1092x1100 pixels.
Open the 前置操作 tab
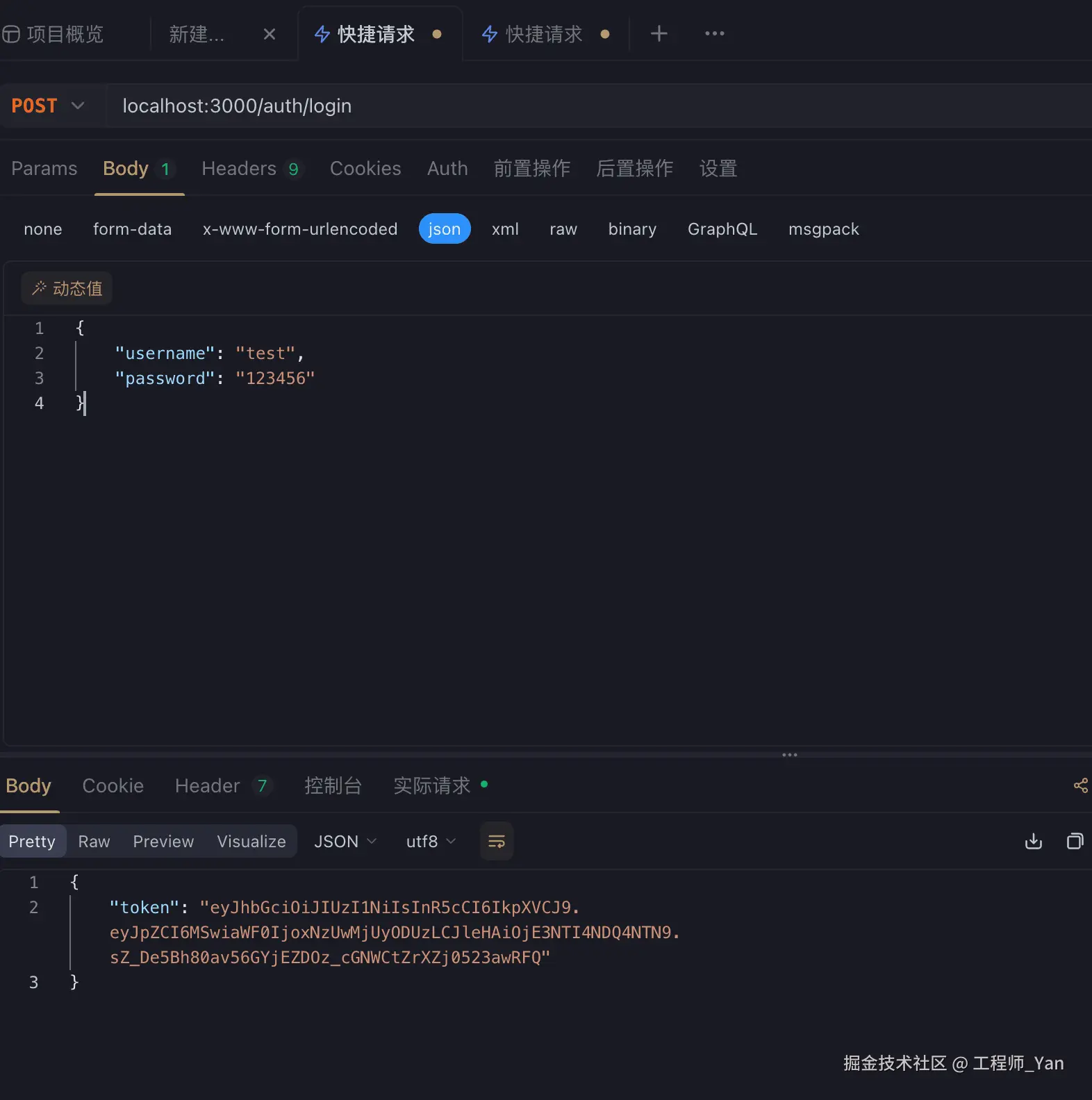point(532,169)
